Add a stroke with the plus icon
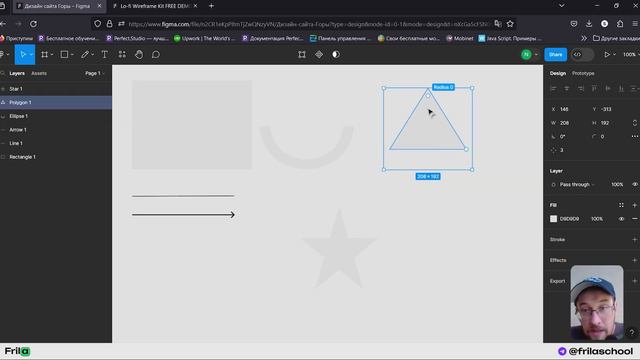Image resolution: width=640 pixels, height=360 pixels. click(x=635, y=240)
